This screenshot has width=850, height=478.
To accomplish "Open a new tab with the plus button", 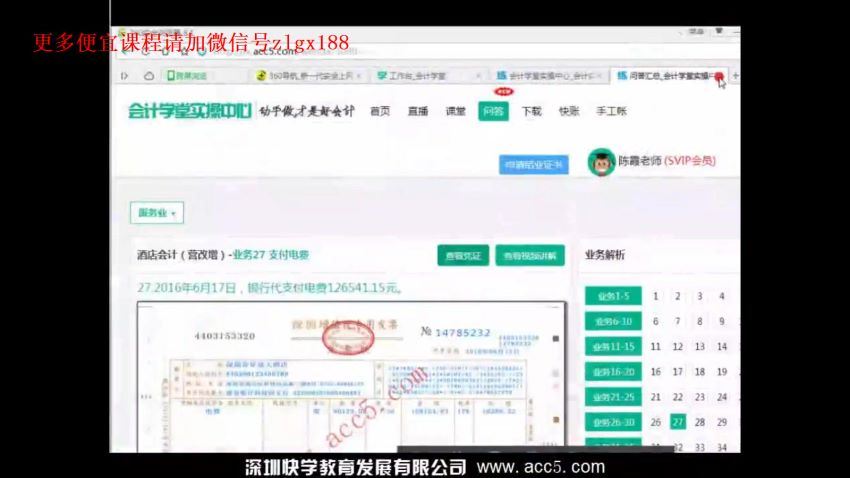I will pyautogui.click(x=736, y=76).
